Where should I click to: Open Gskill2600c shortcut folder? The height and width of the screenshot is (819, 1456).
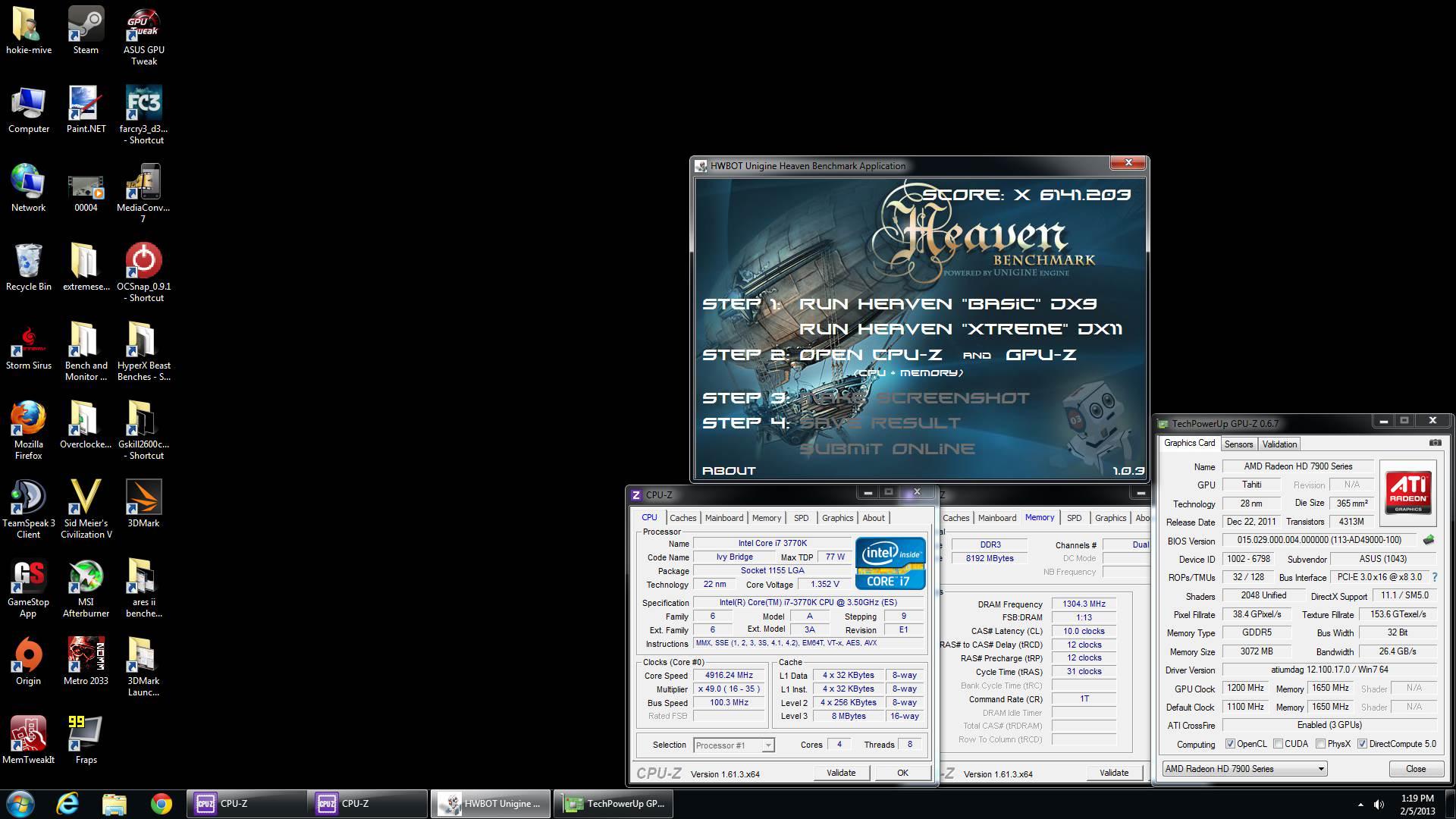coord(143,430)
